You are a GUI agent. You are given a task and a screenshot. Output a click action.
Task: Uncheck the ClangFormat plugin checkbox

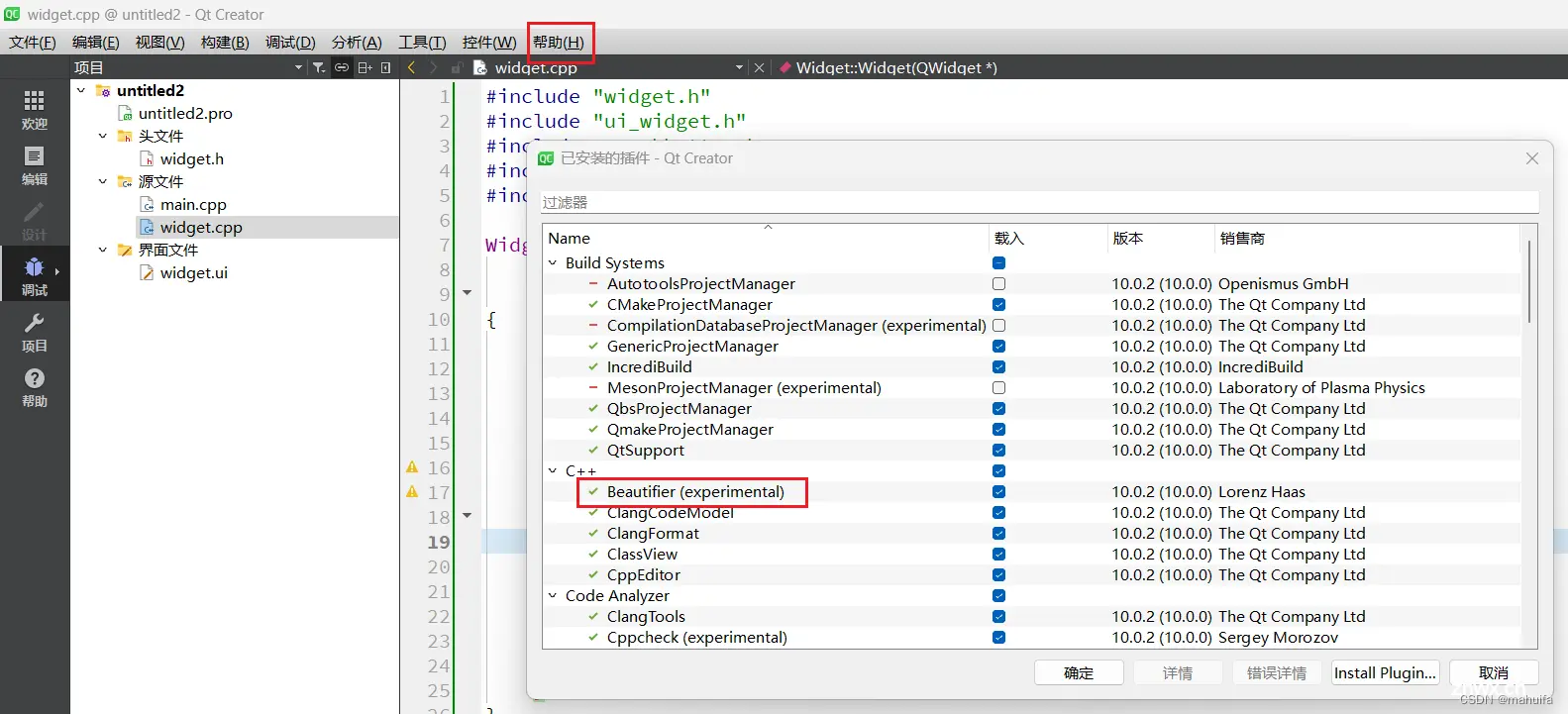coord(998,533)
